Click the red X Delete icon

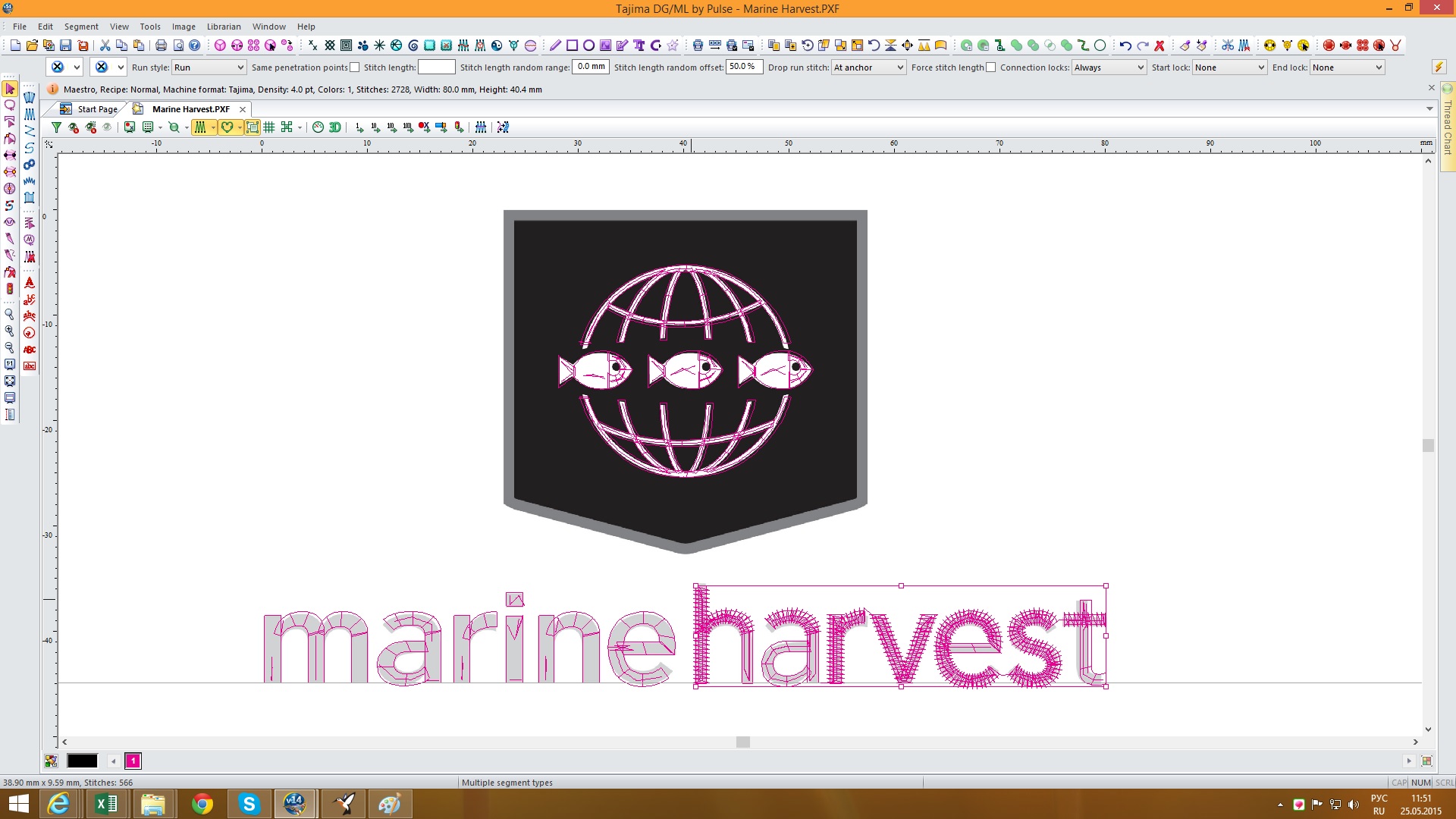(x=1159, y=45)
